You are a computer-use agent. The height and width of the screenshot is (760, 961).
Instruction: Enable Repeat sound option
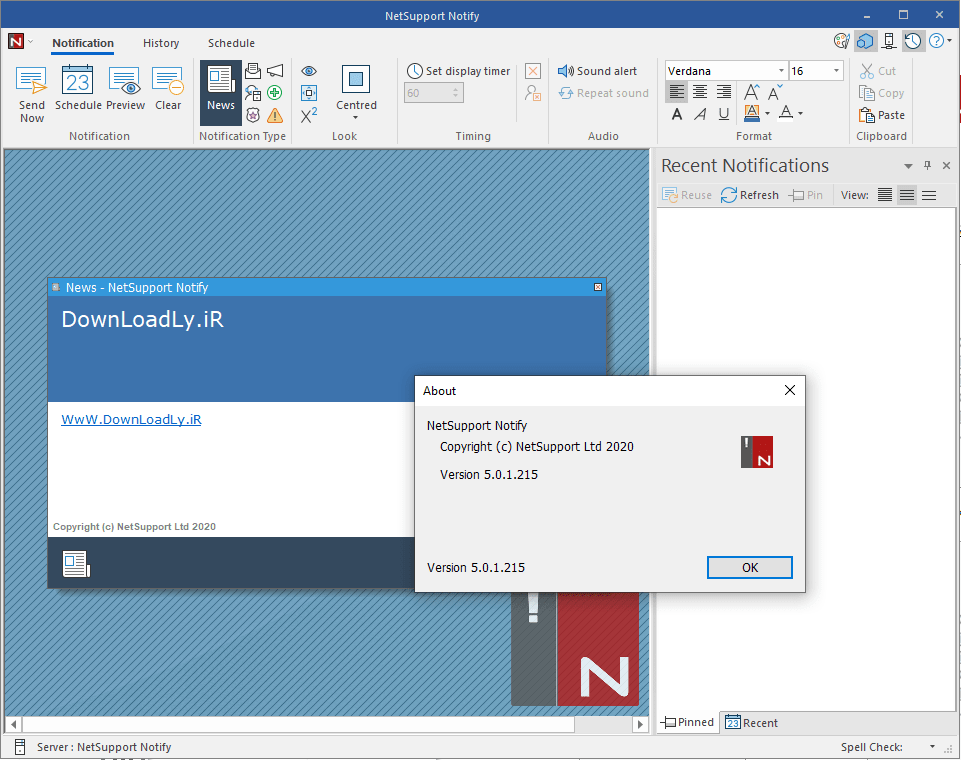click(x=604, y=93)
